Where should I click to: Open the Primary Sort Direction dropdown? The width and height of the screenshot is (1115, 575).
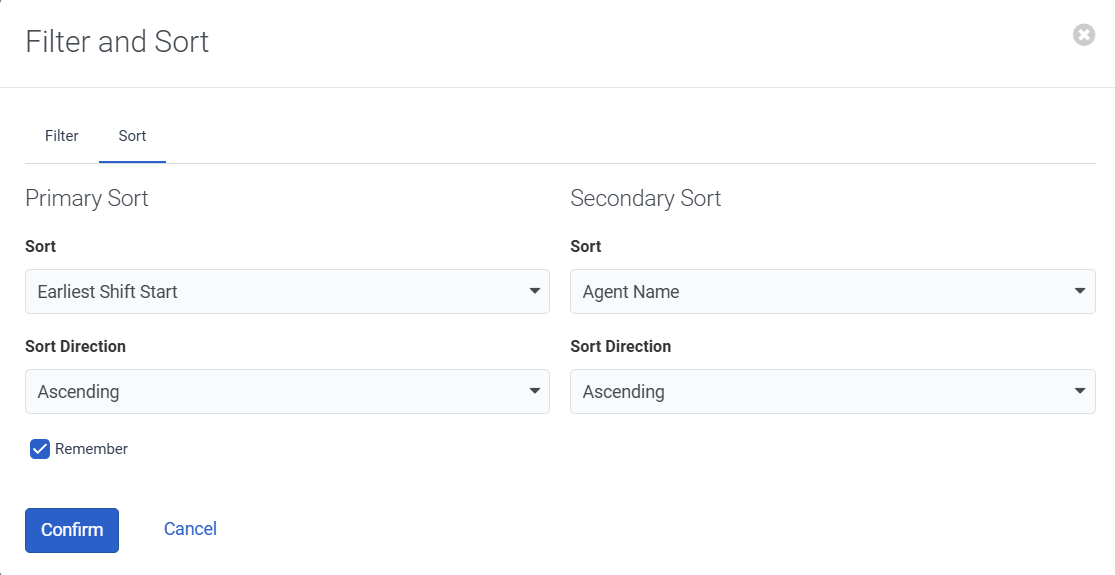click(x=286, y=392)
